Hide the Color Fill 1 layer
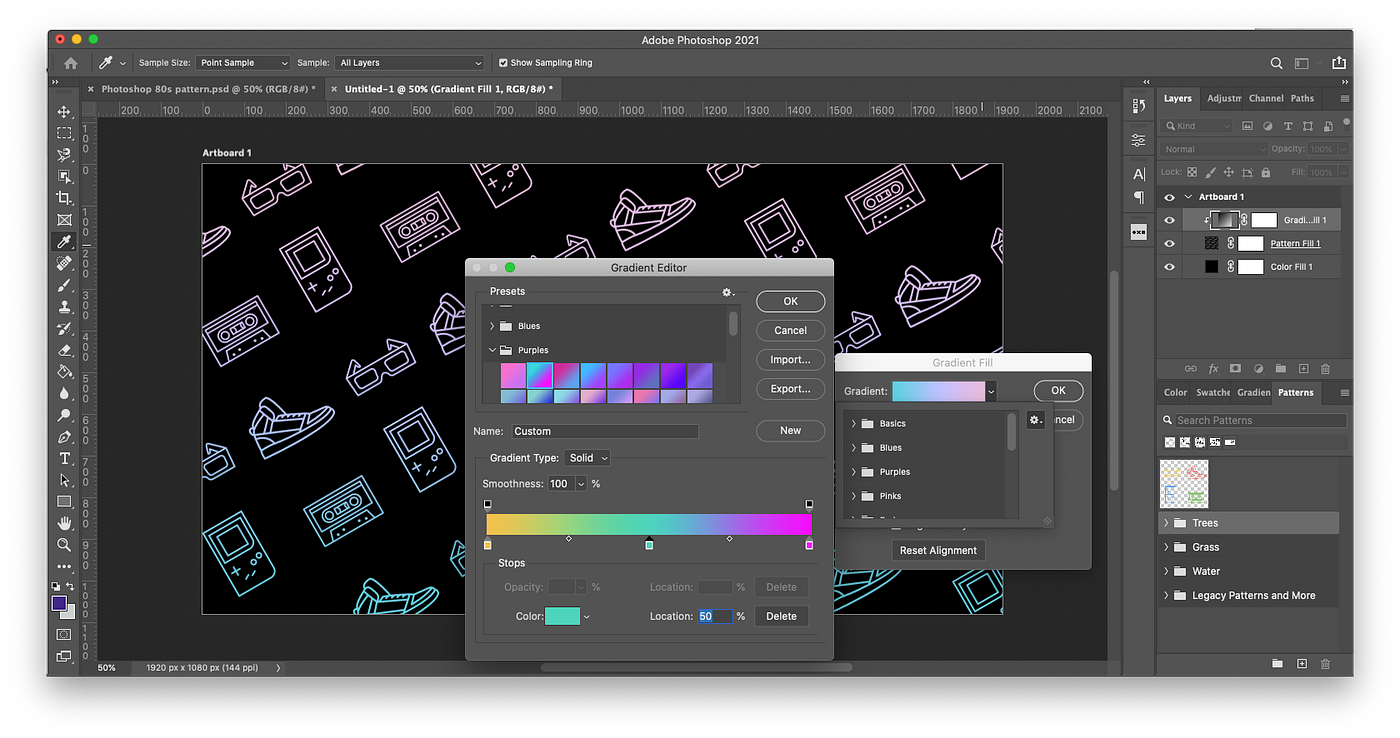 click(x=1169, y=267)
